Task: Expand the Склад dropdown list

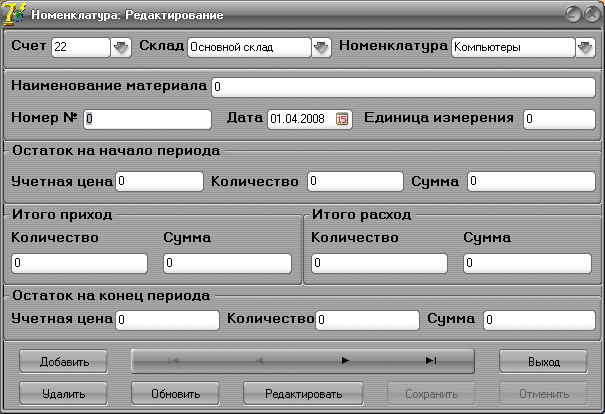Action: click(321, 47)
